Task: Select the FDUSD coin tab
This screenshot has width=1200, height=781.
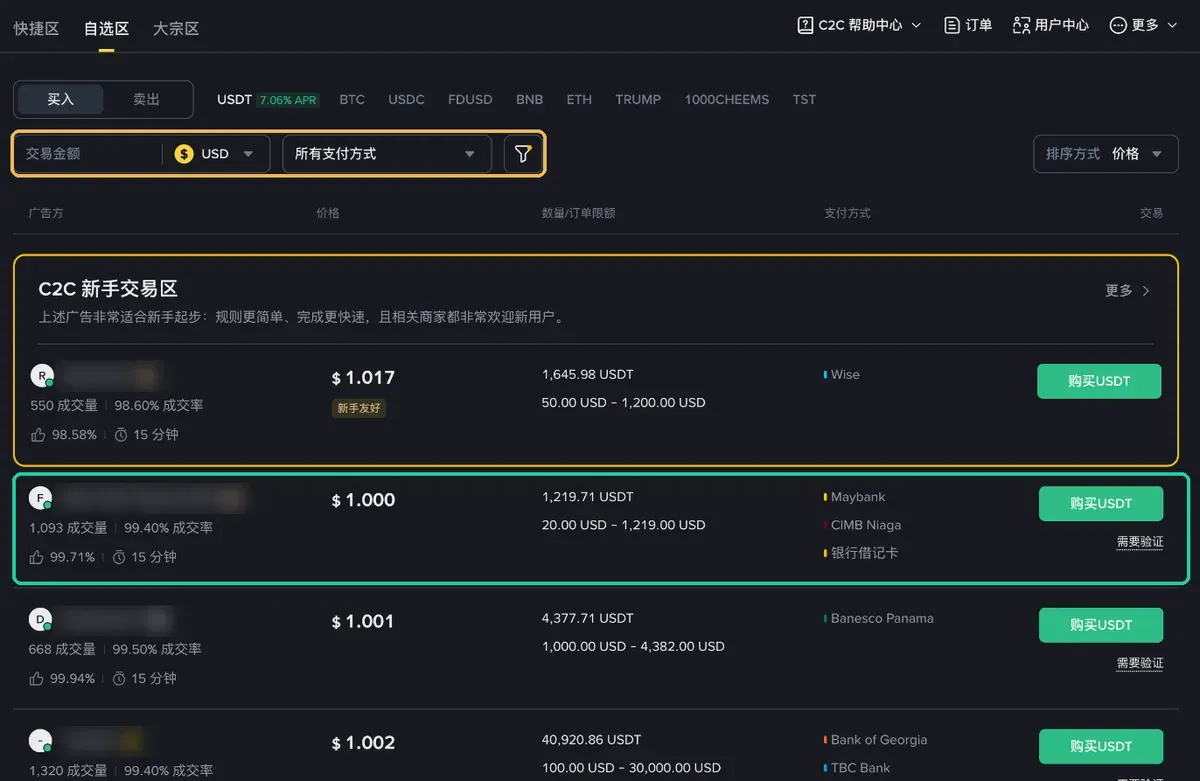Action: [470, 99]
